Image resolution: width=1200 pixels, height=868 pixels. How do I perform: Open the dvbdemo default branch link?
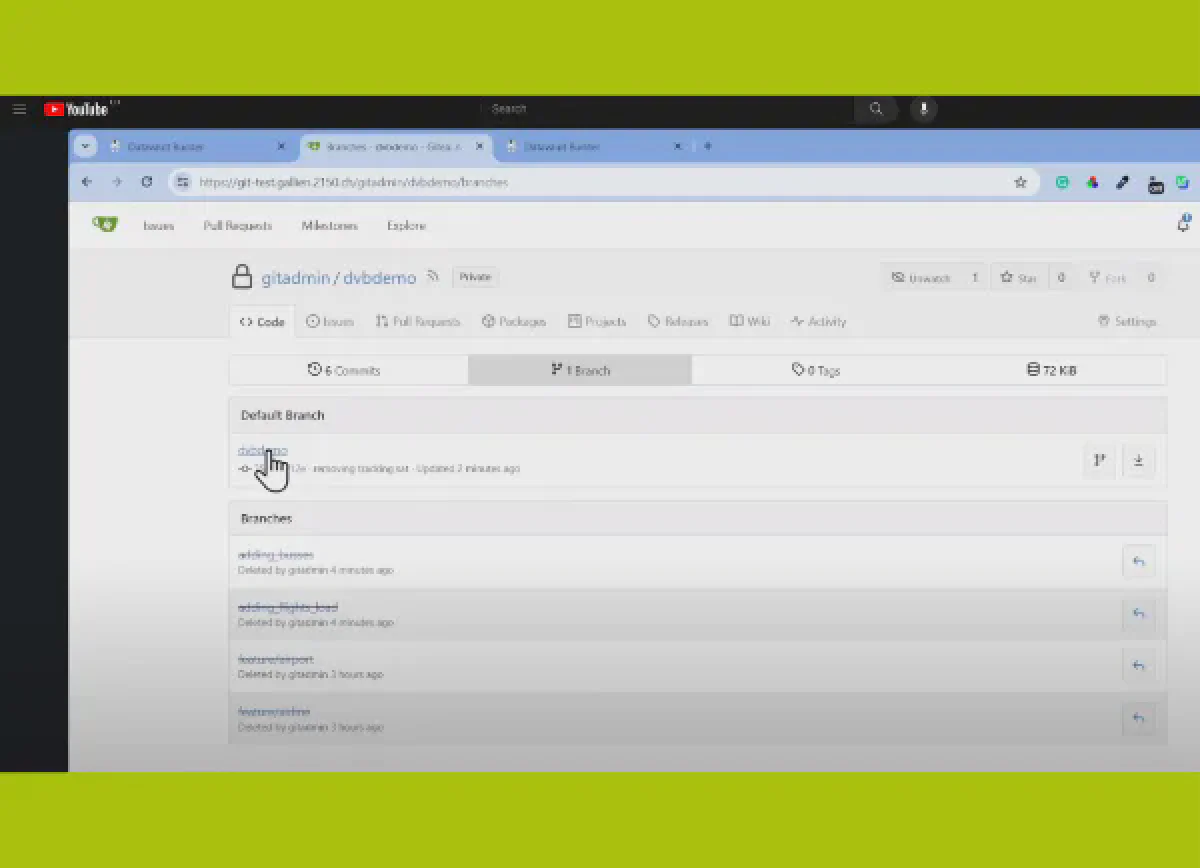[261, 450]
